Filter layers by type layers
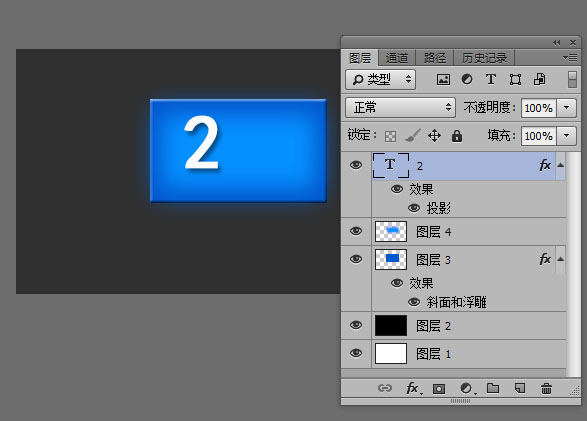587x421 pixels. (491, 79)
